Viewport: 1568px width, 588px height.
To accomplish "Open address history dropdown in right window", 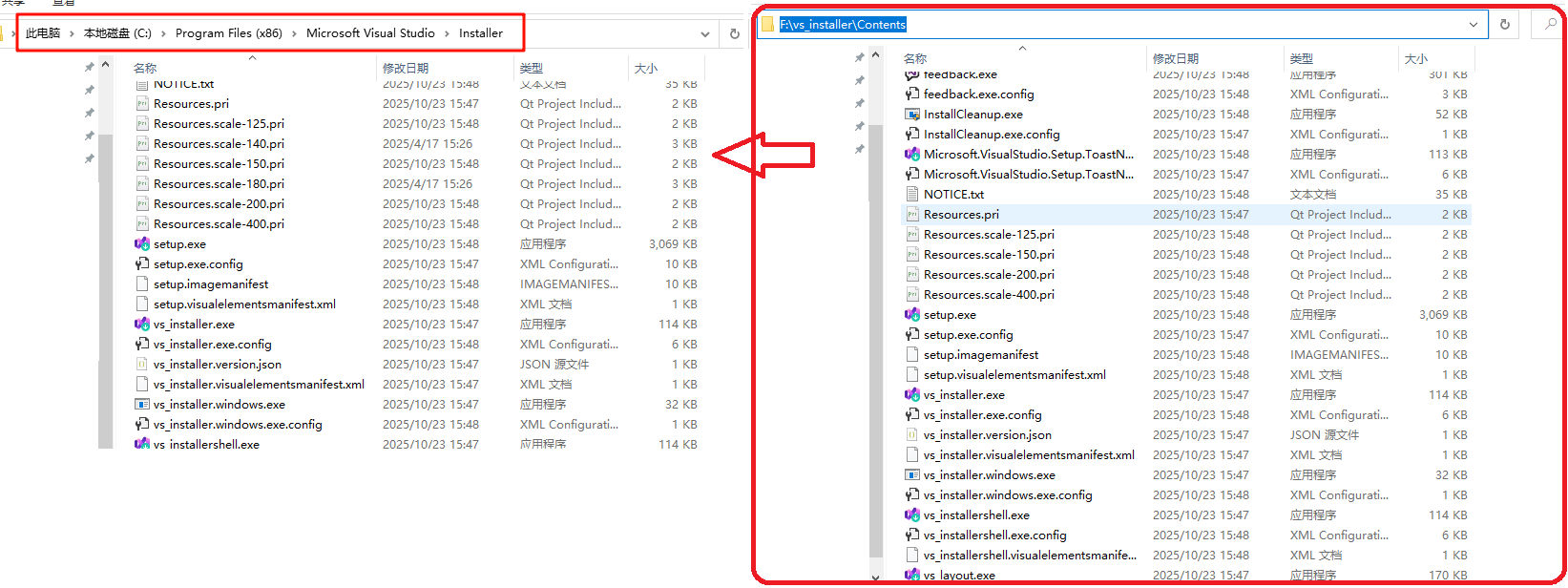I will point(1474,24).
